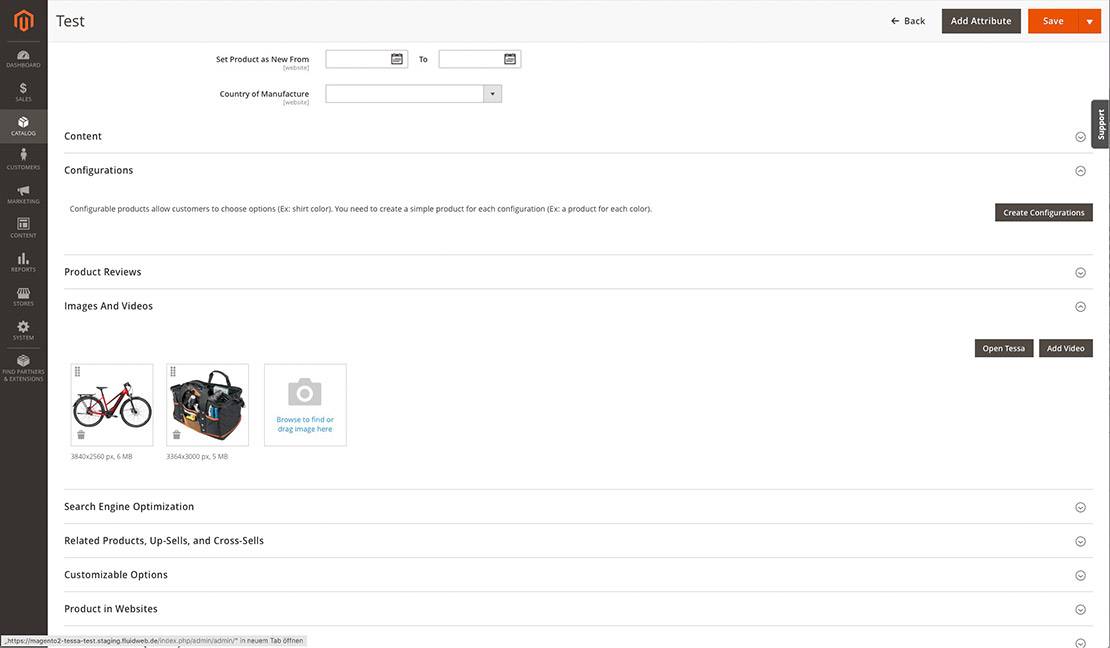Open the Support side tab

coord(1100,124)
